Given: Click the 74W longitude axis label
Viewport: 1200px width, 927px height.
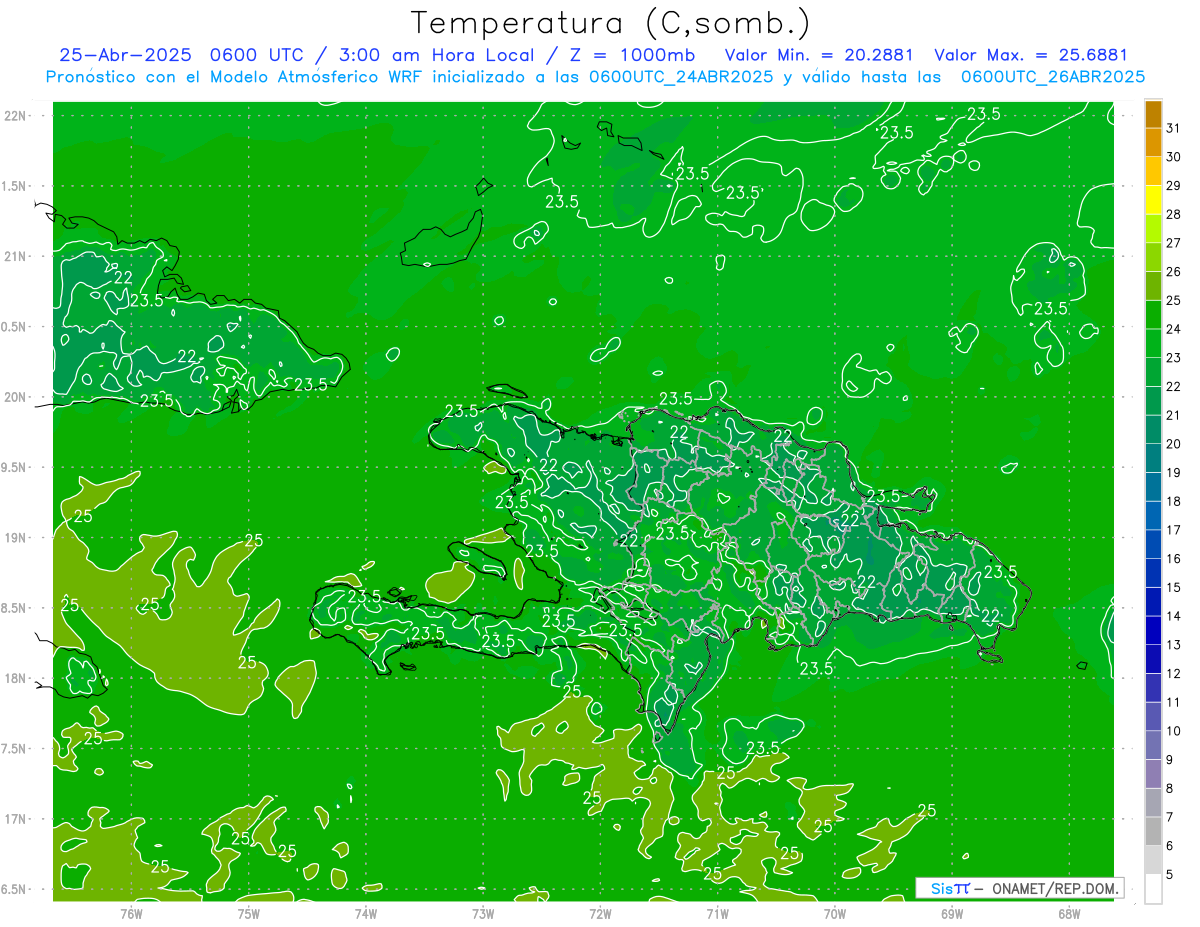Looking at the screenshot, I should pos(366,912).
